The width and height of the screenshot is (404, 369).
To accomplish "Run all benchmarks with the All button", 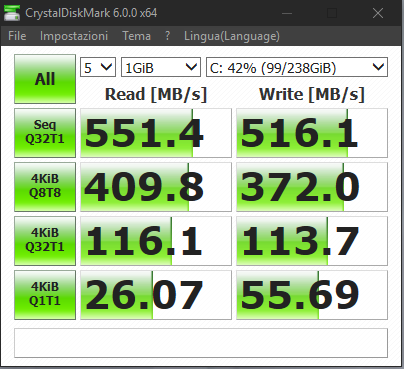I will (45, 79).
